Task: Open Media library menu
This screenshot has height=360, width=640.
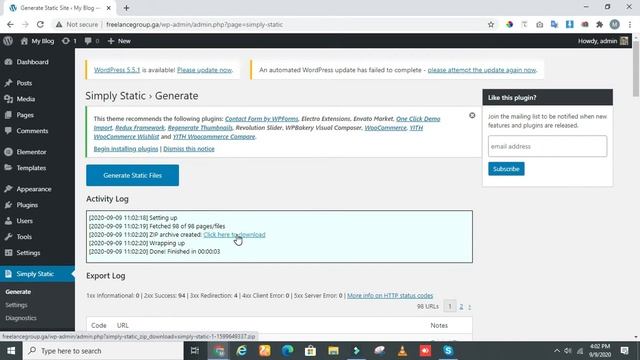Action: tap(25, 99)
